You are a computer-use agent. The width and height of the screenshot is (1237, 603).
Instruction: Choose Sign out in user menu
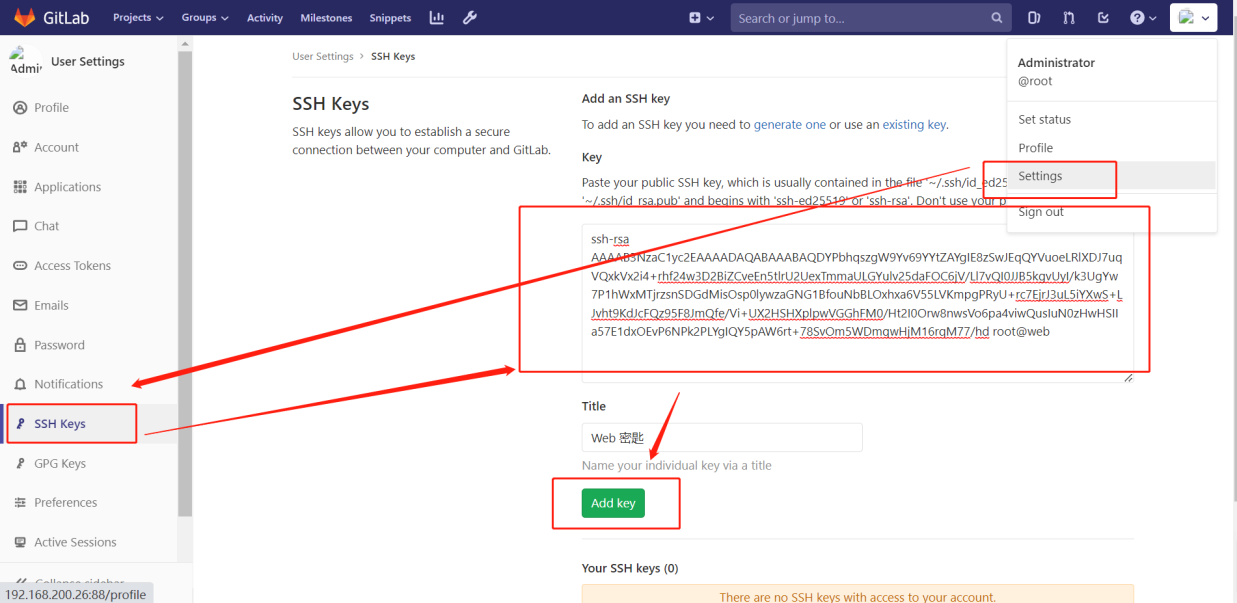(x=1040, y=211)
